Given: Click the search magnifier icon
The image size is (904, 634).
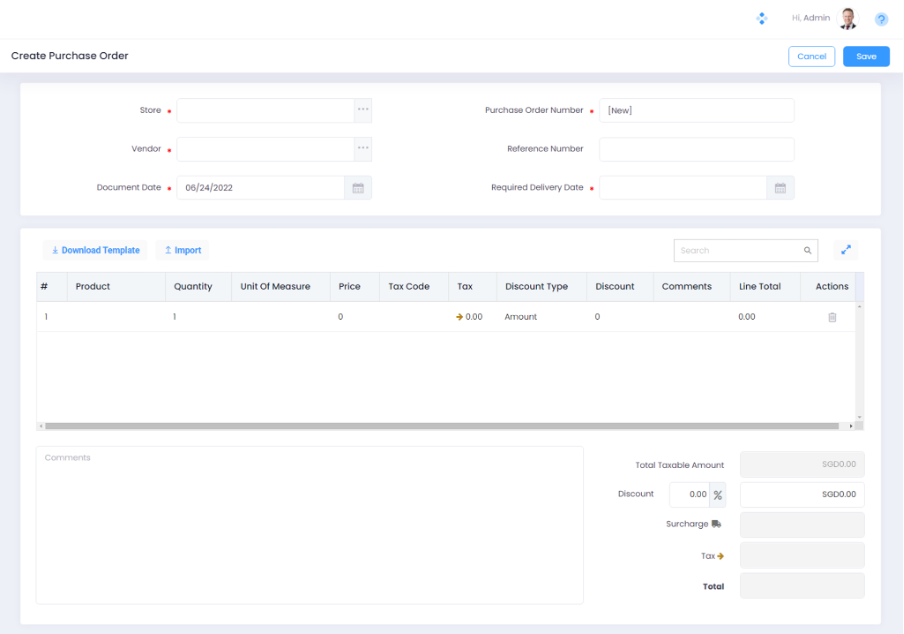Looking at the screenshot, I should pyautogui.click(x=807, y=251).
